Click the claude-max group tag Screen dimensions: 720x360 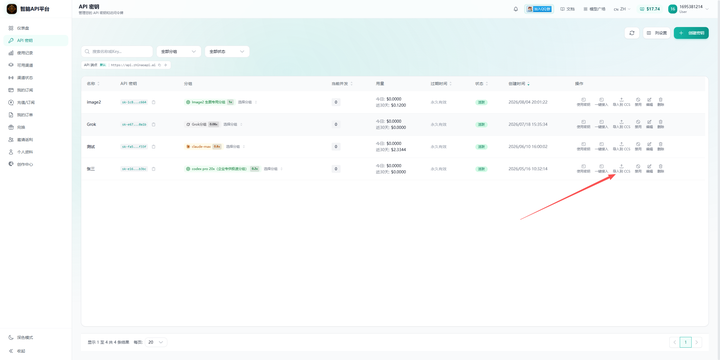(x=203, y=146)
